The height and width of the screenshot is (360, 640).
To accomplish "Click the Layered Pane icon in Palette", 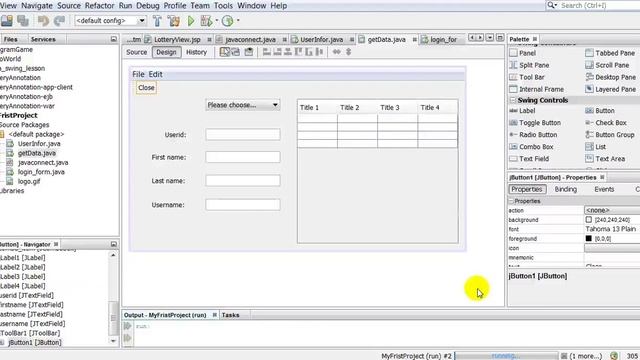I will point(589,89).
